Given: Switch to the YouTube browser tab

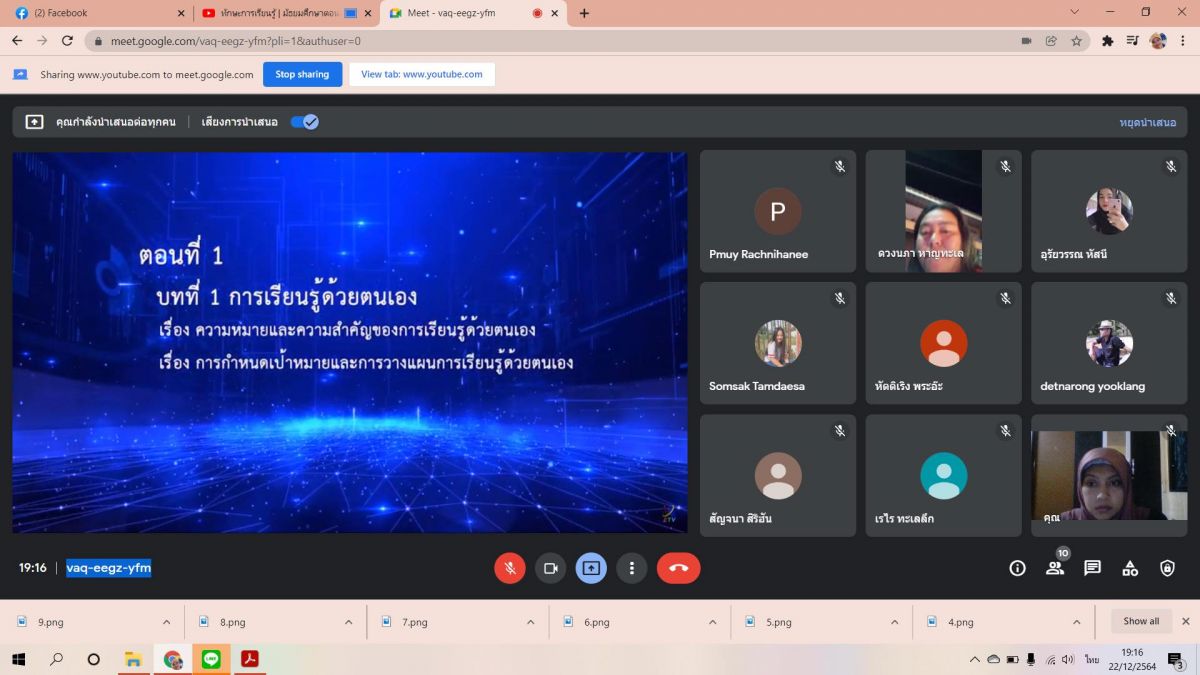Looking at the screenshot, I should point(280,13).
